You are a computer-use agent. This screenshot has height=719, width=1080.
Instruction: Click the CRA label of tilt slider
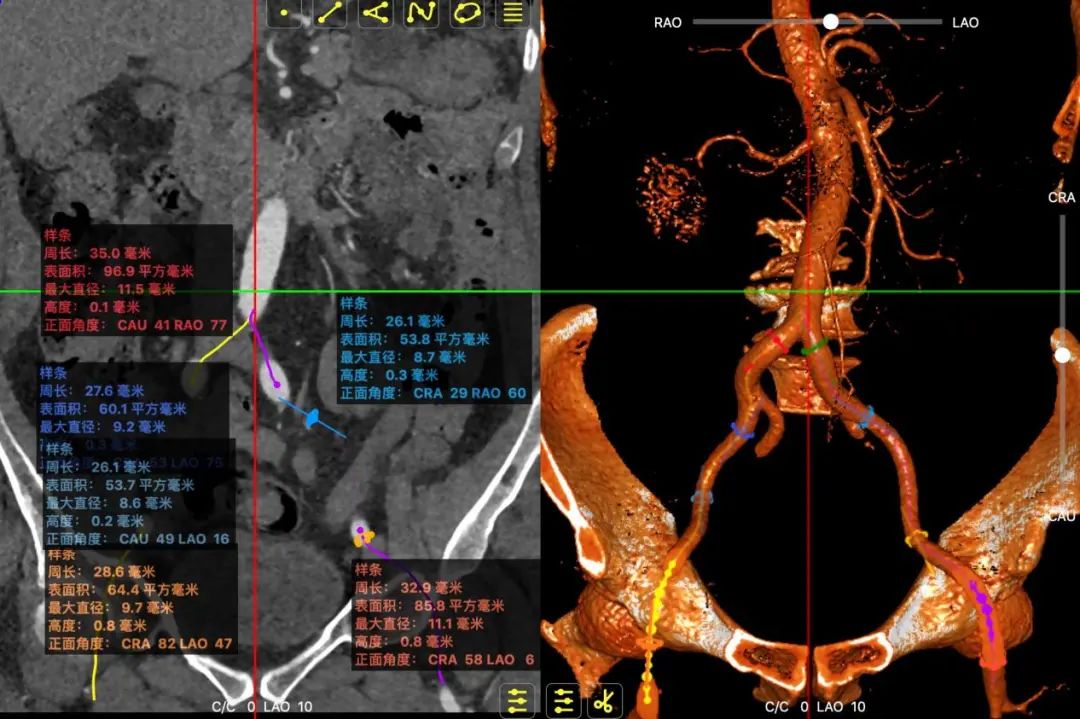point(1061,197)
